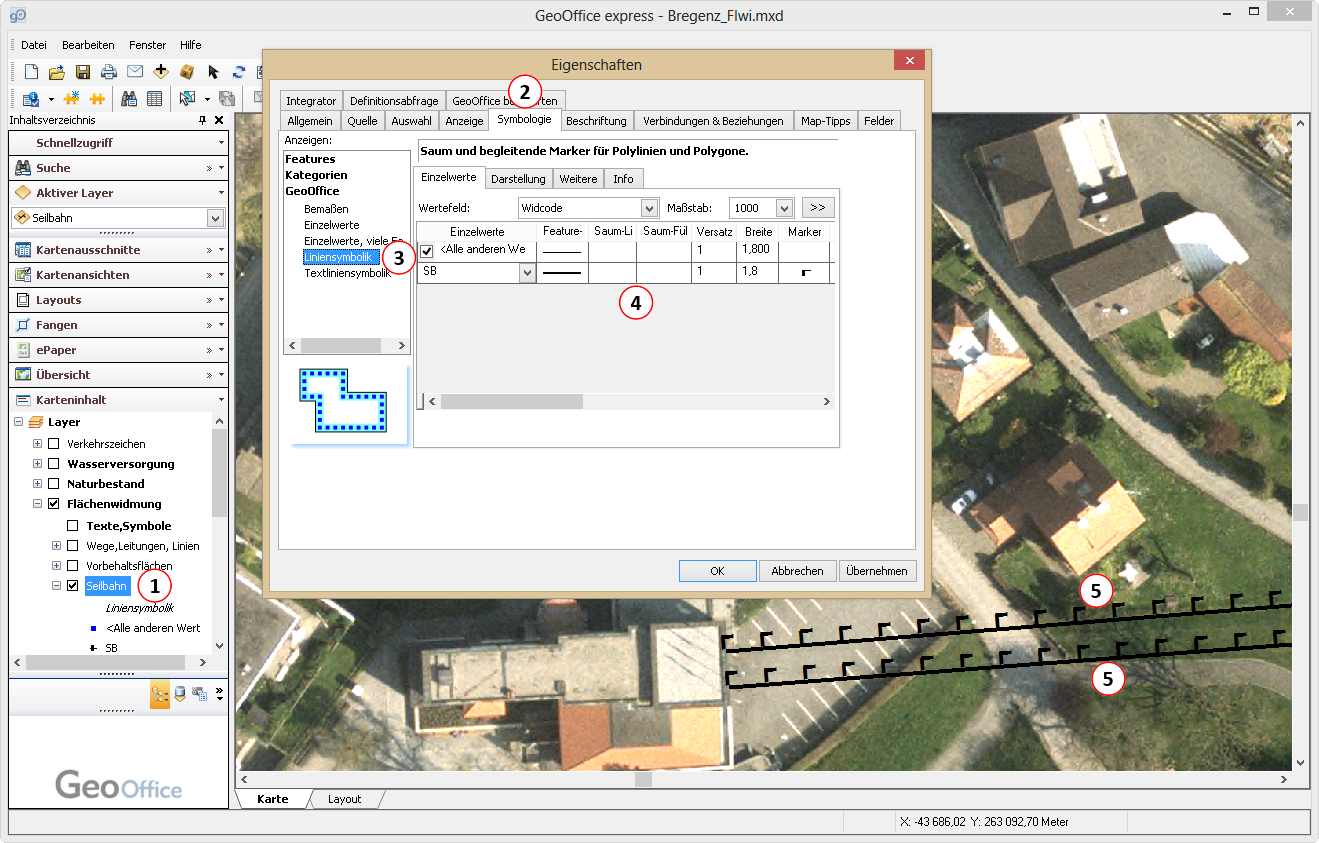Uncheck the Seilbahn layer visibility checkbox
The height and width of the screenshot is (843, 1319).
(x=70, y=585)
